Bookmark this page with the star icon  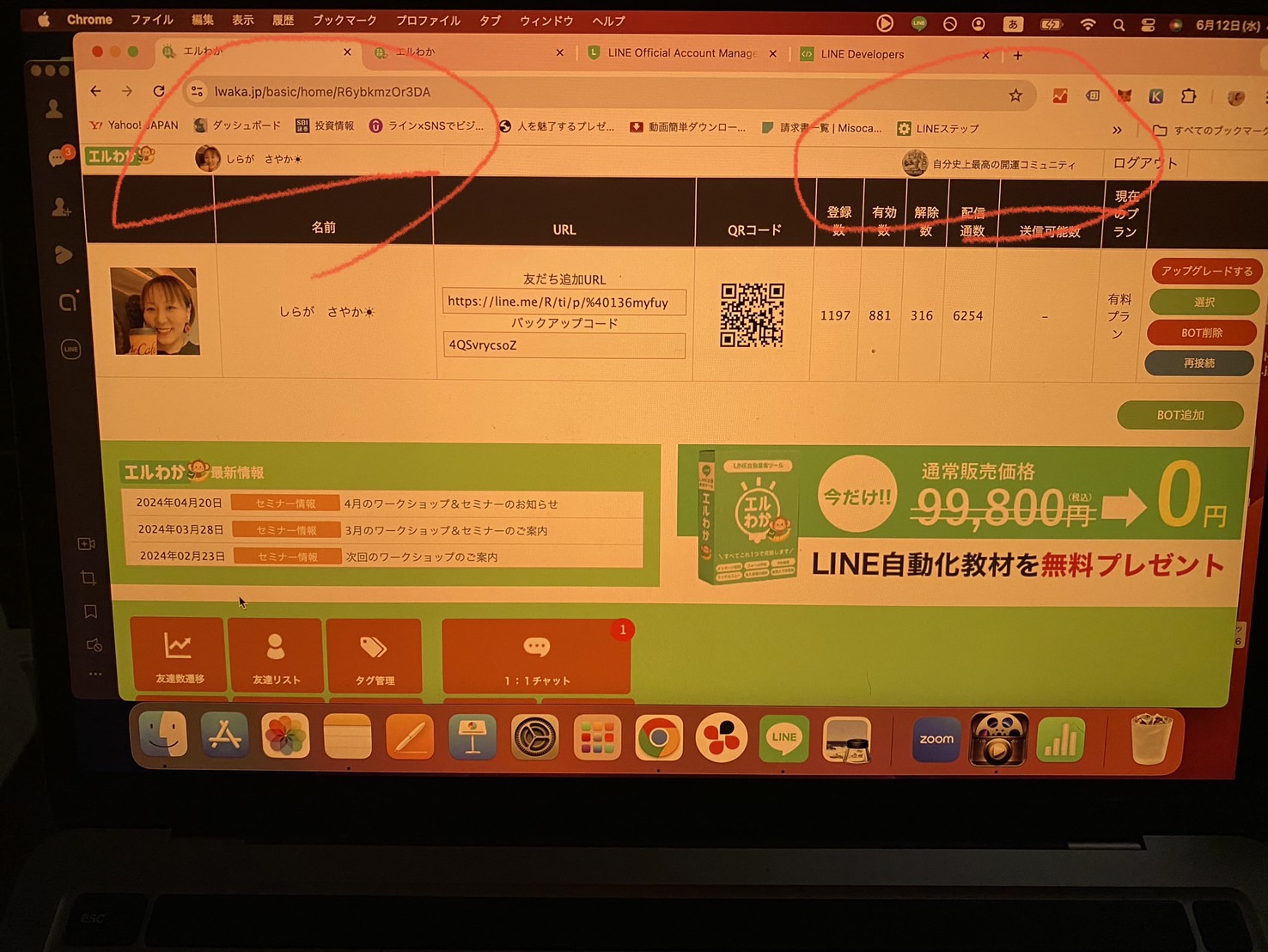[1015, 95]
